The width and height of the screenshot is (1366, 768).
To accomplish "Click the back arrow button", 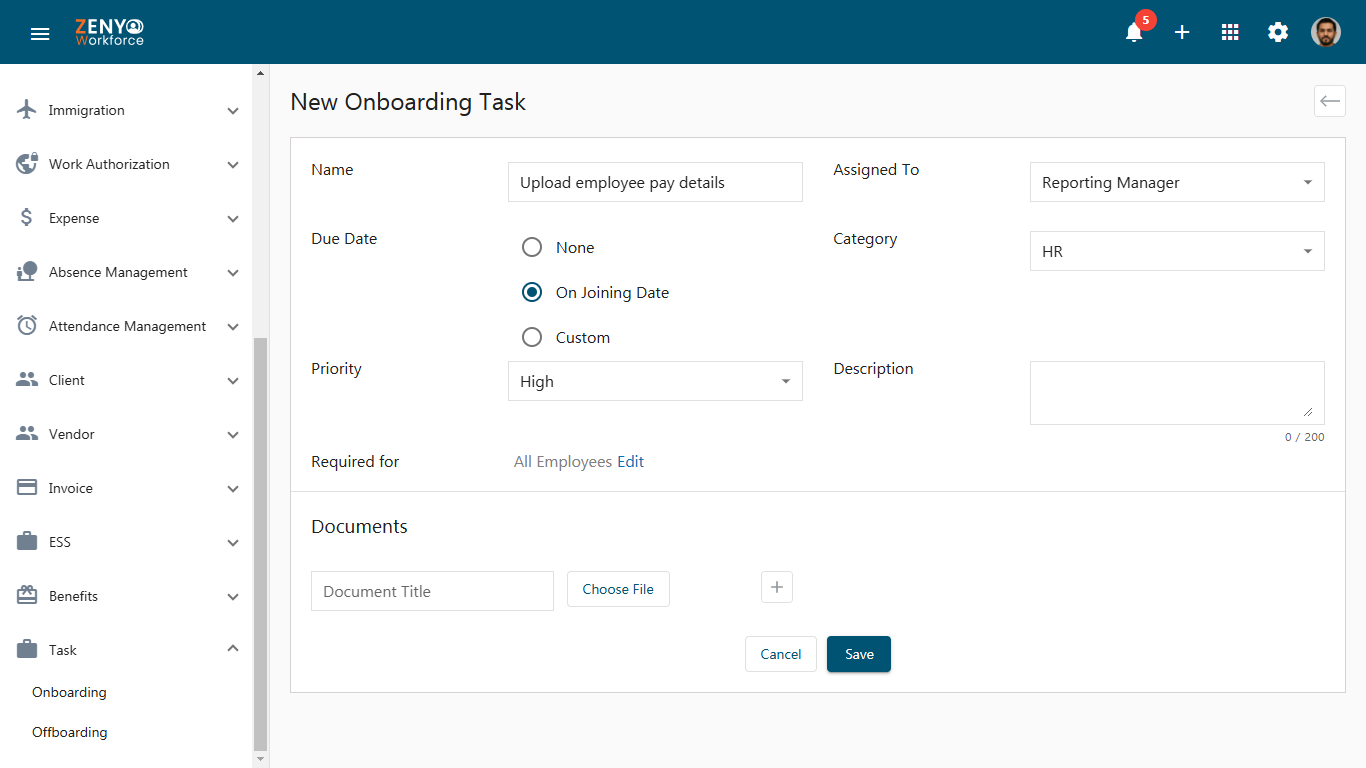I will (1330, 101).
